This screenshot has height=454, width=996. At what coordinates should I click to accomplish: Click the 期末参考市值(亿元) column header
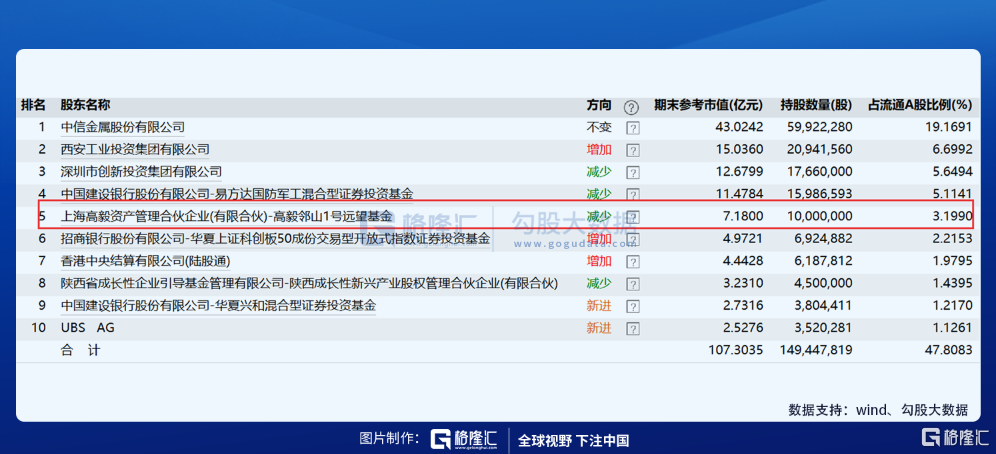[x=709, y=105]
